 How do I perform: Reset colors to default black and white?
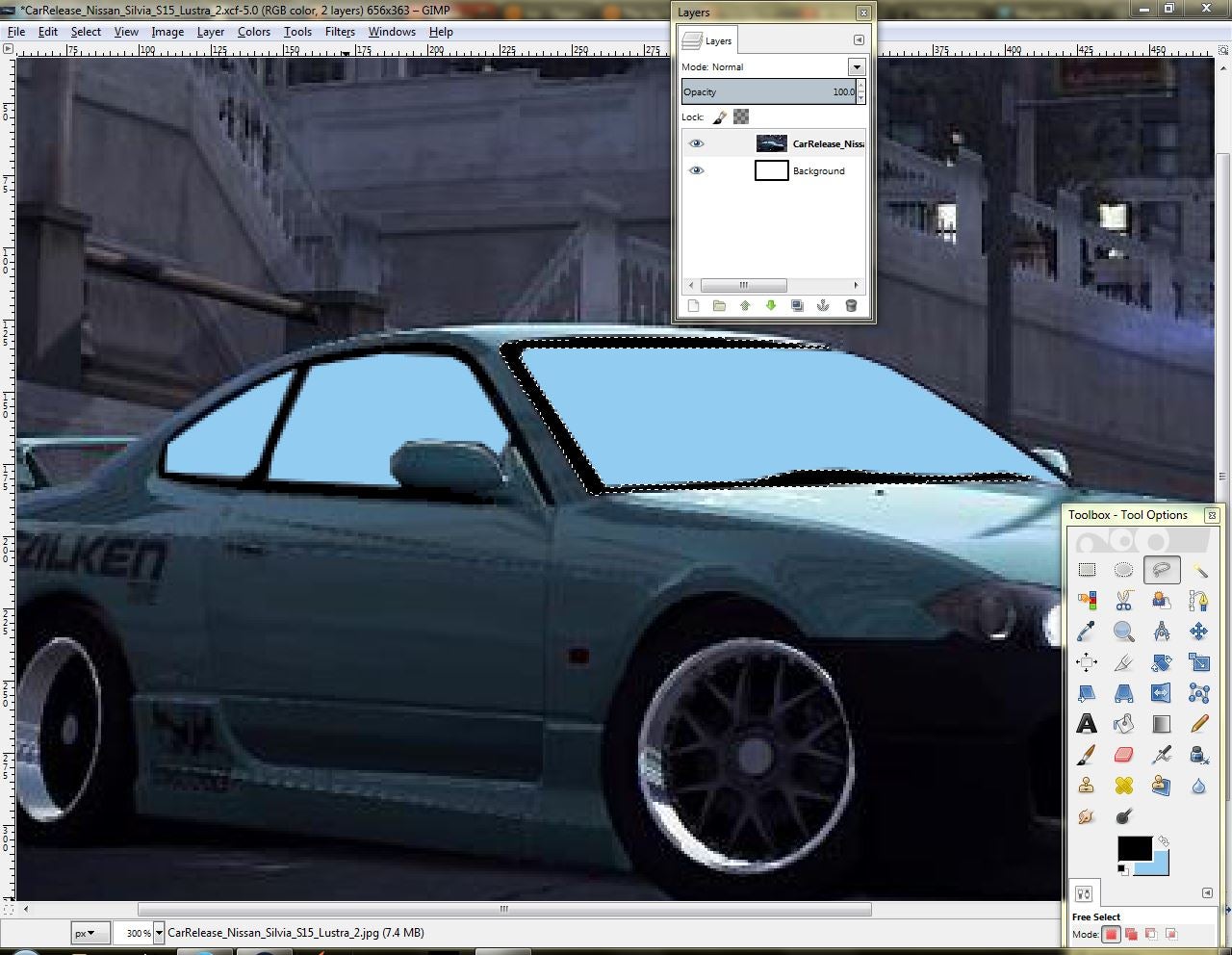pos(1123,869)
